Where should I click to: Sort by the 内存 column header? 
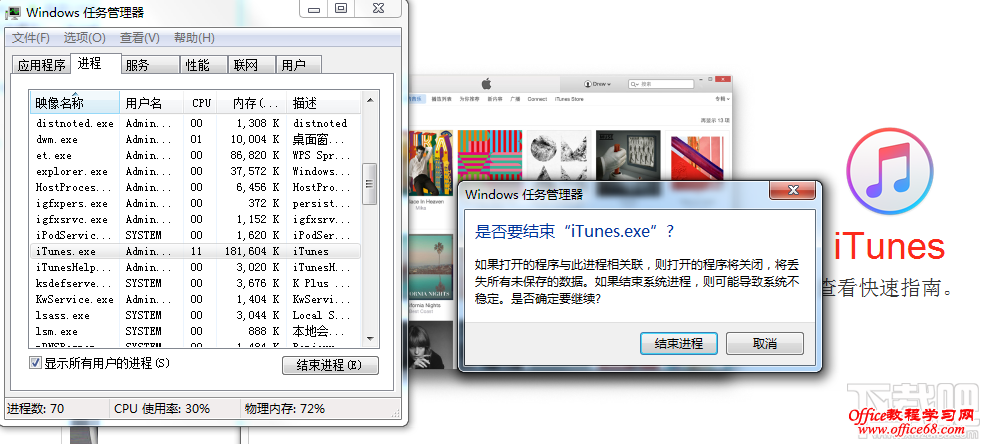(252, 103)
